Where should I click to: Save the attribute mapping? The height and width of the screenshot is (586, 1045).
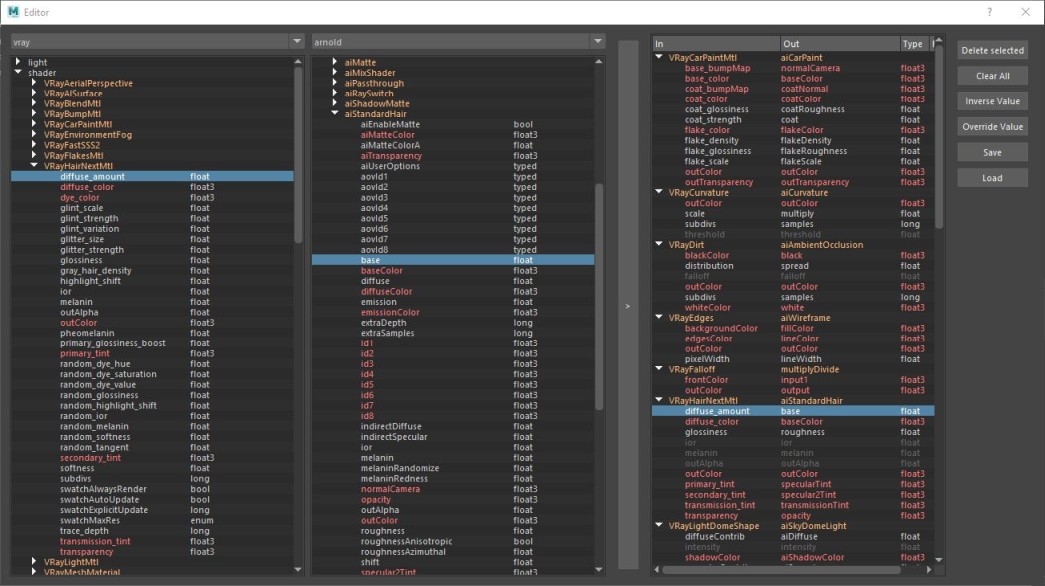pos(992,153)
